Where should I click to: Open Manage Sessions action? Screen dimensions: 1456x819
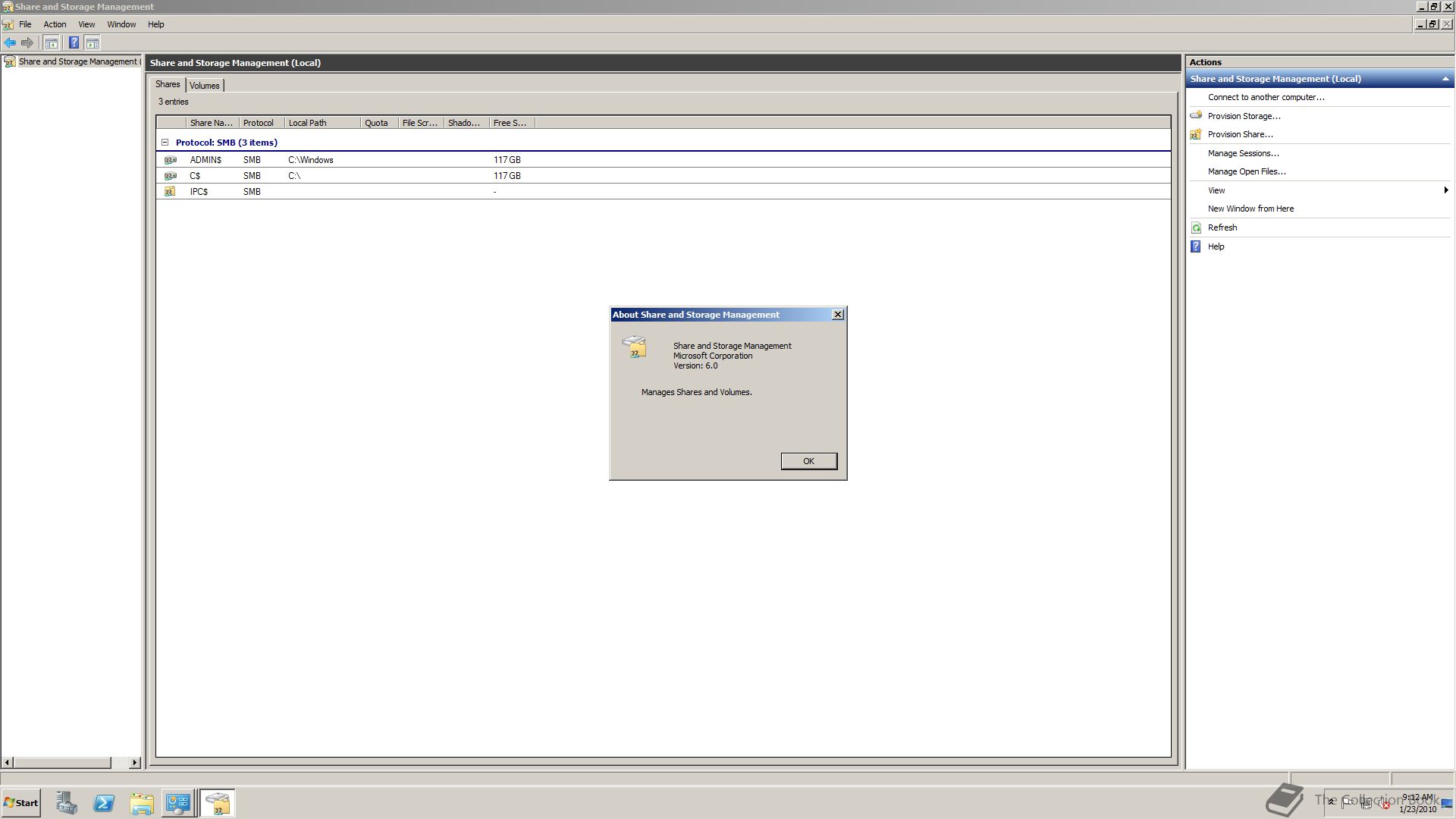point(1243,153)
